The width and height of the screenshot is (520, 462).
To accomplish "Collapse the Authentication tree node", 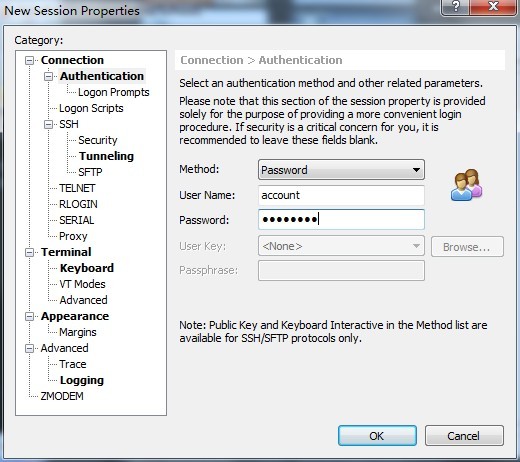I will click(x=49, y=76).
